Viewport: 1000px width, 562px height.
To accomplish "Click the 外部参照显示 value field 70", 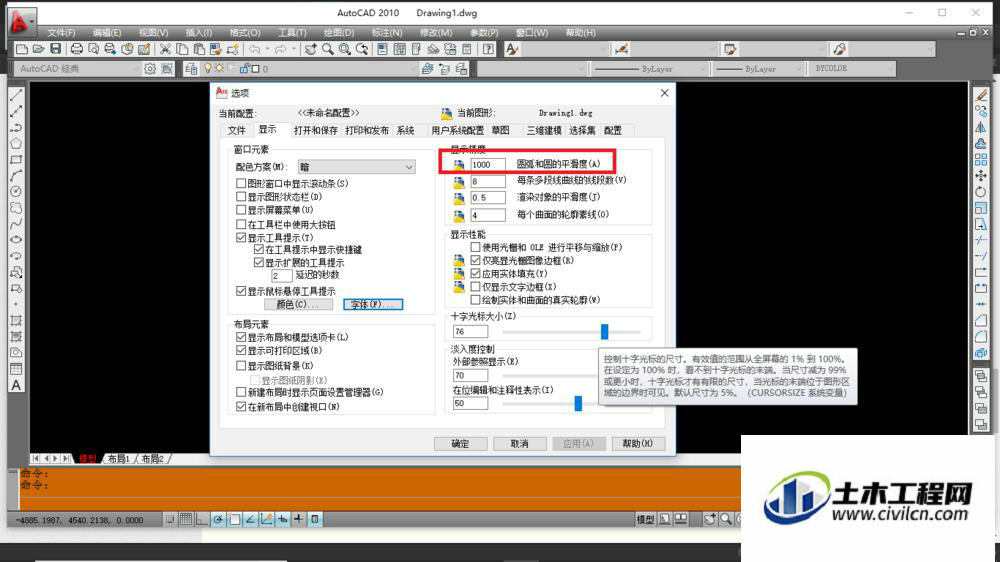I will pyautogui.click(x=470, y=375).
